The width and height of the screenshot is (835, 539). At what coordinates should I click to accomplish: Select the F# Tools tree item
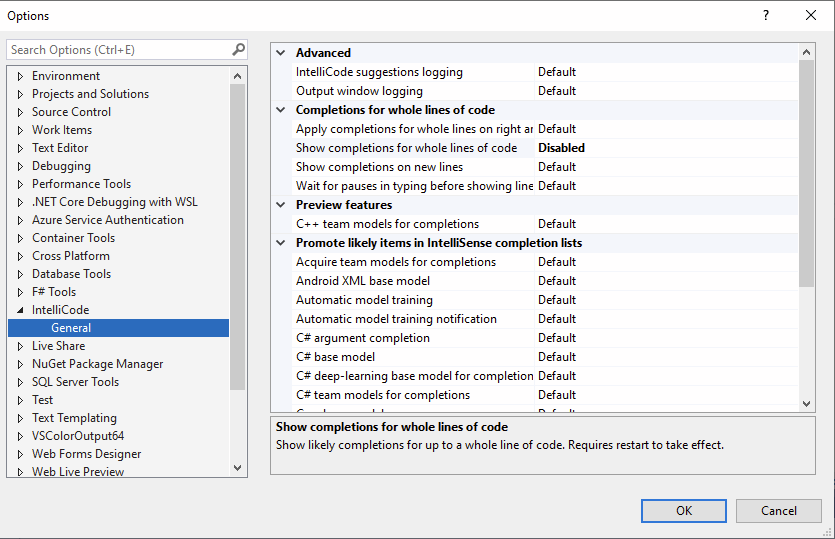coord(54,292)
